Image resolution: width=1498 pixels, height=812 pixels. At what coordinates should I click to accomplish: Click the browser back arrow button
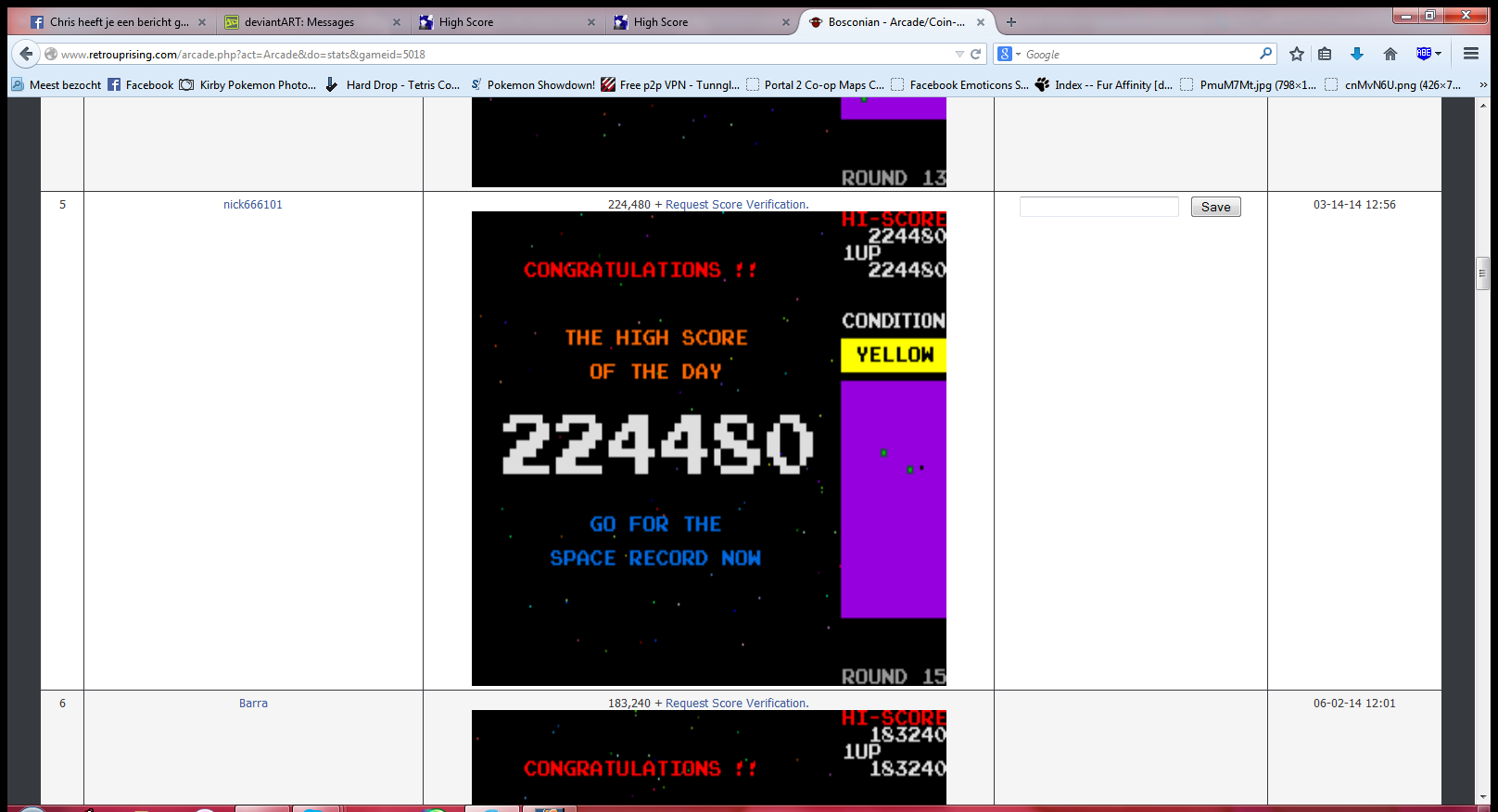(x=26, y=54)
